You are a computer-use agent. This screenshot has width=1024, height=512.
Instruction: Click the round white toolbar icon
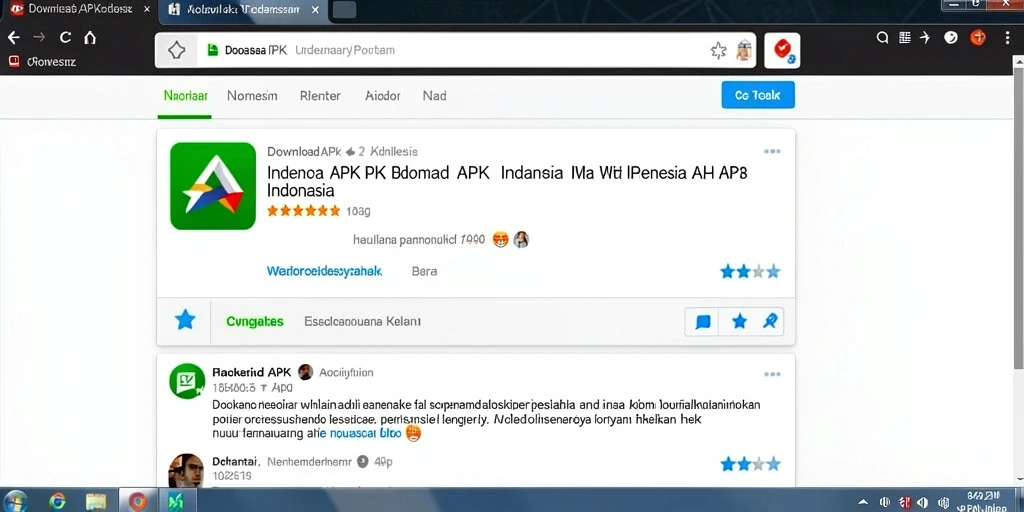click(x=951, y=38)
